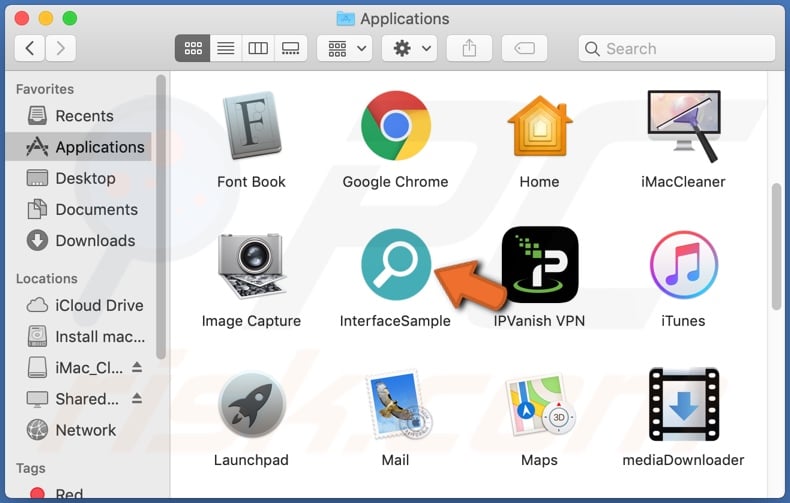This screenshot has height=503, width=790.
Task: Zoom the window with green button
Action: pyautogui.click(x=70, y=19)
